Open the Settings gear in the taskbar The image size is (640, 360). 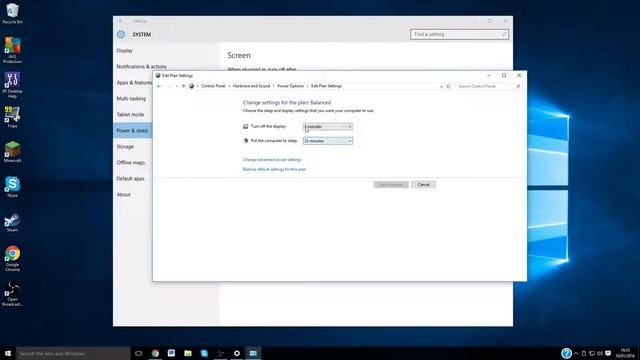237,353
